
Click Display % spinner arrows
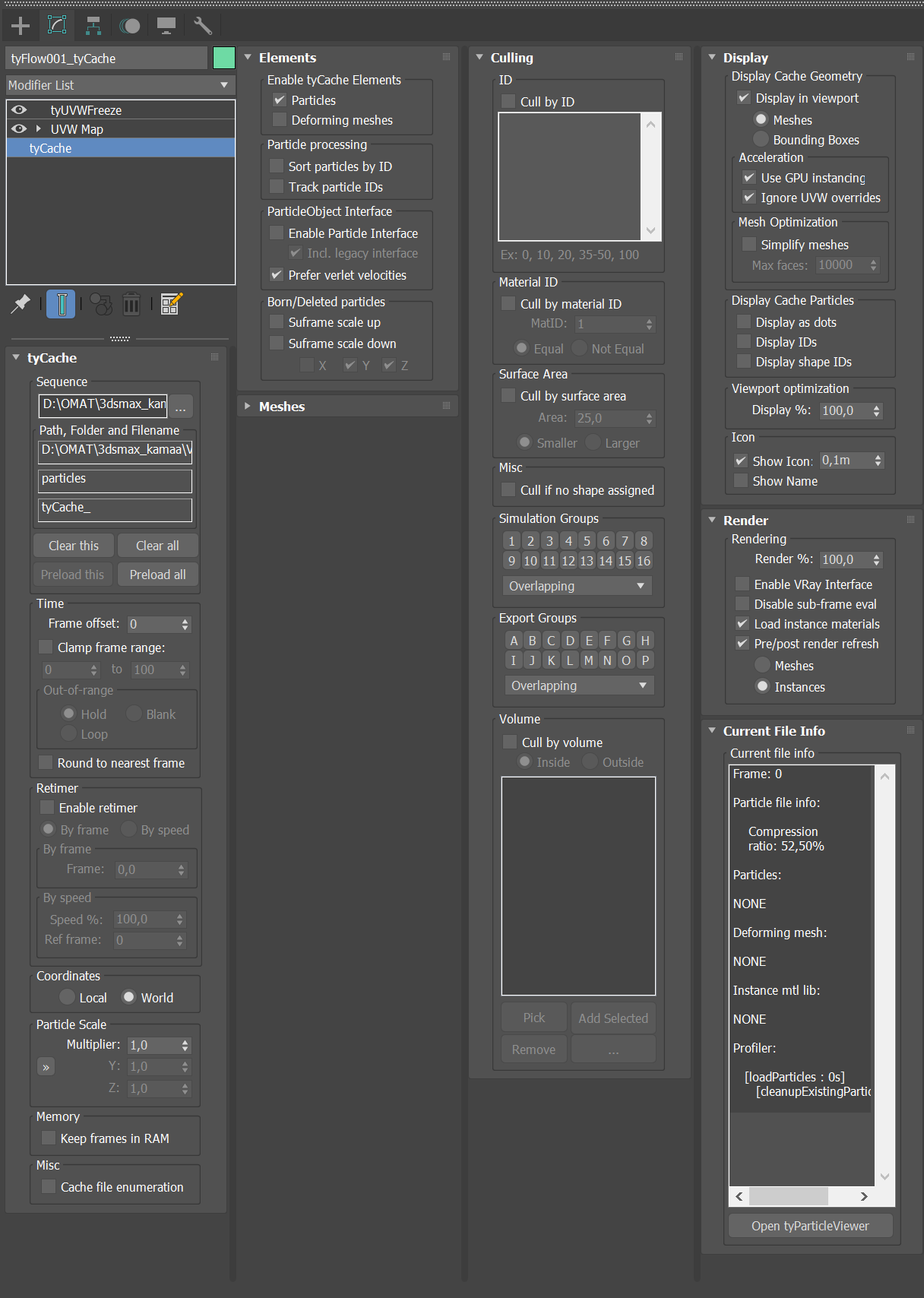click(x=876, y=410)
